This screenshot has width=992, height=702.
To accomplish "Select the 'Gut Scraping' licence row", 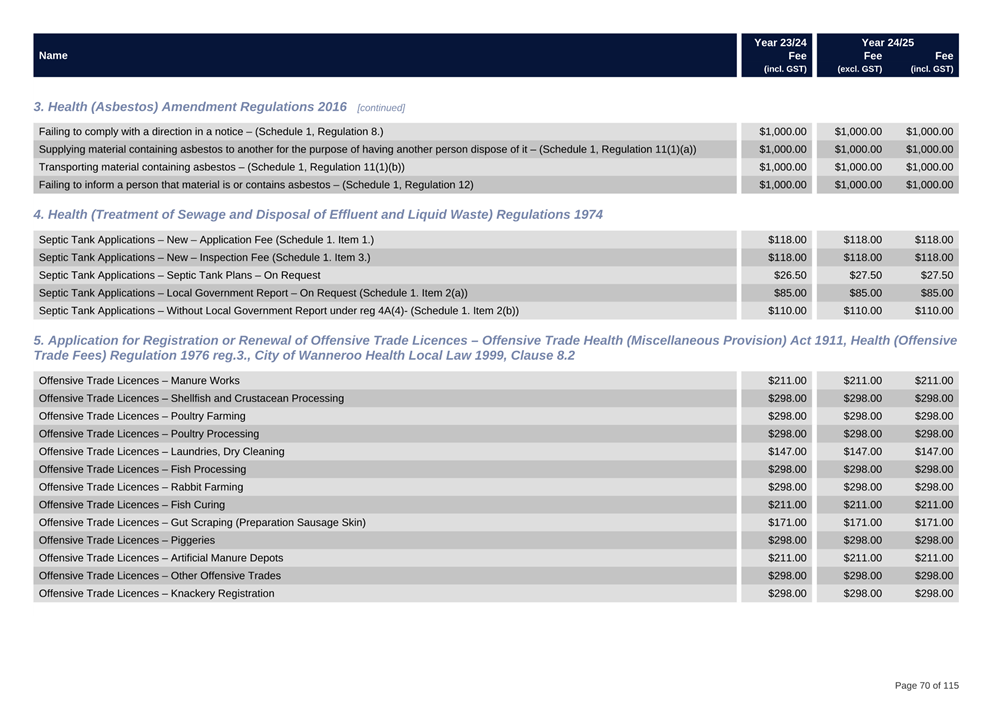I will pyautogui.click(x=201, y=522).
